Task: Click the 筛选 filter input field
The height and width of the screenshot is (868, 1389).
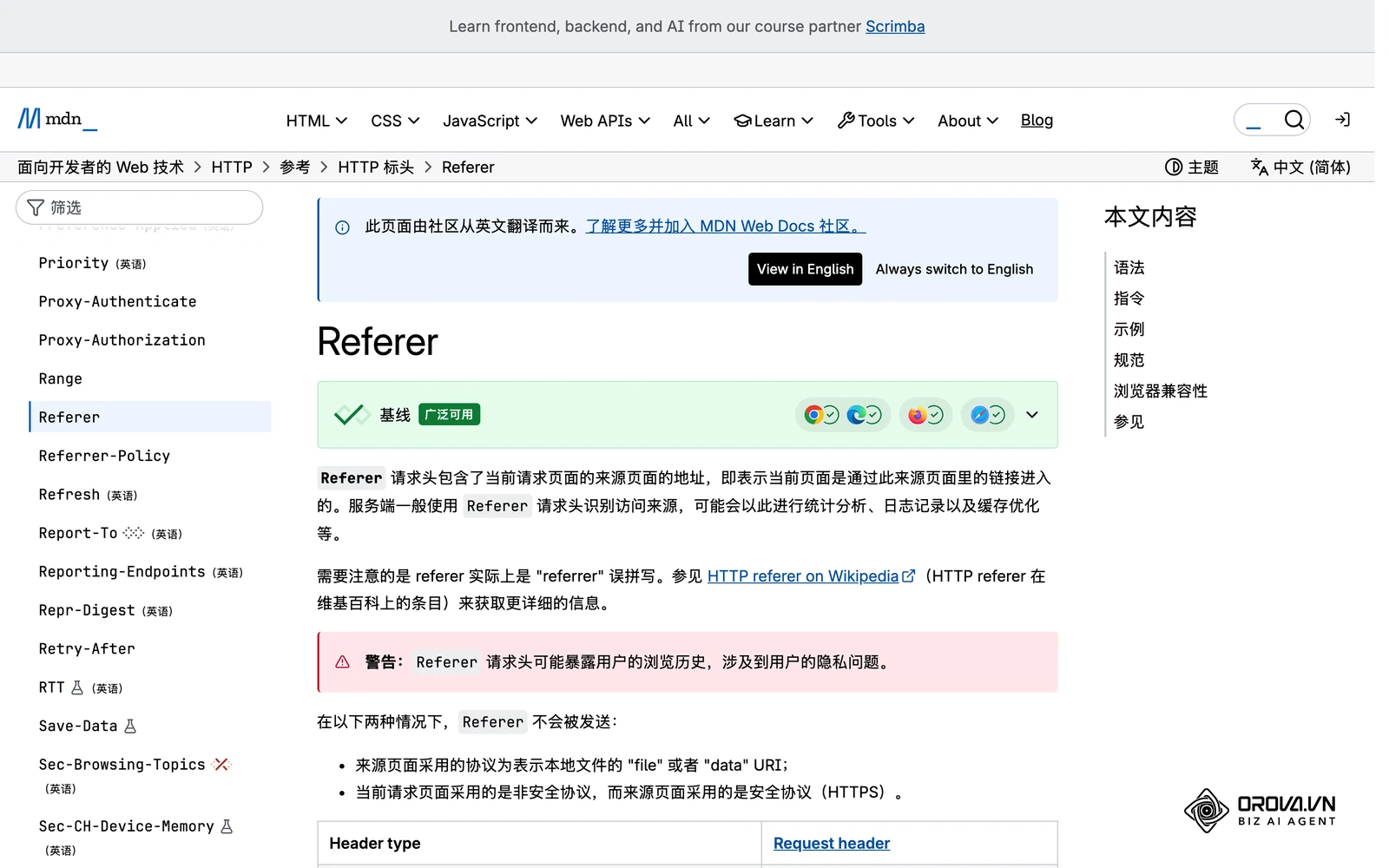Action: [139, 207]
